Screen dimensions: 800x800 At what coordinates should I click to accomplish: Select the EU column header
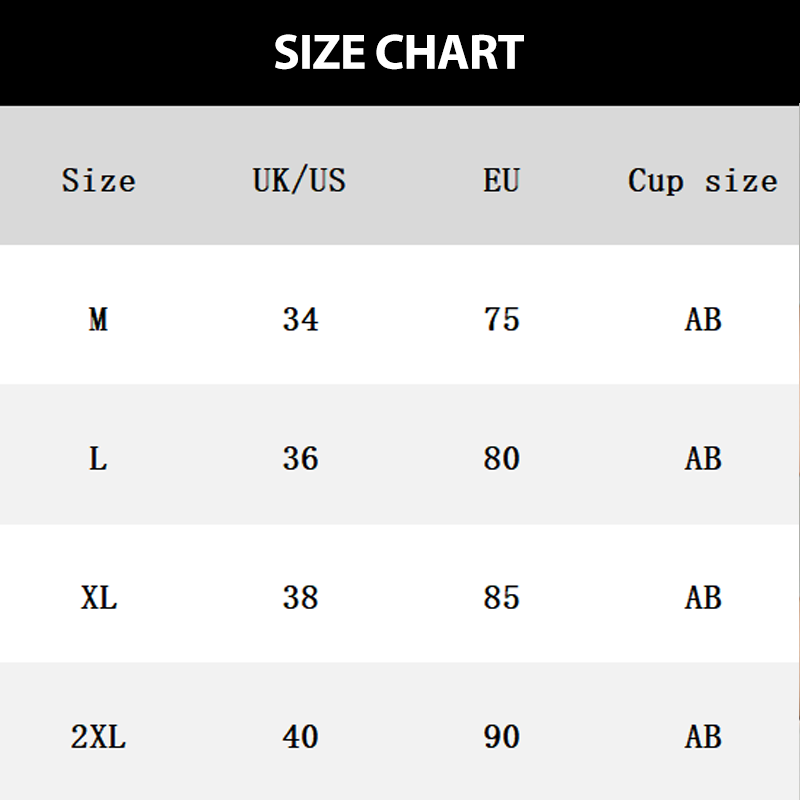point(501,181)
